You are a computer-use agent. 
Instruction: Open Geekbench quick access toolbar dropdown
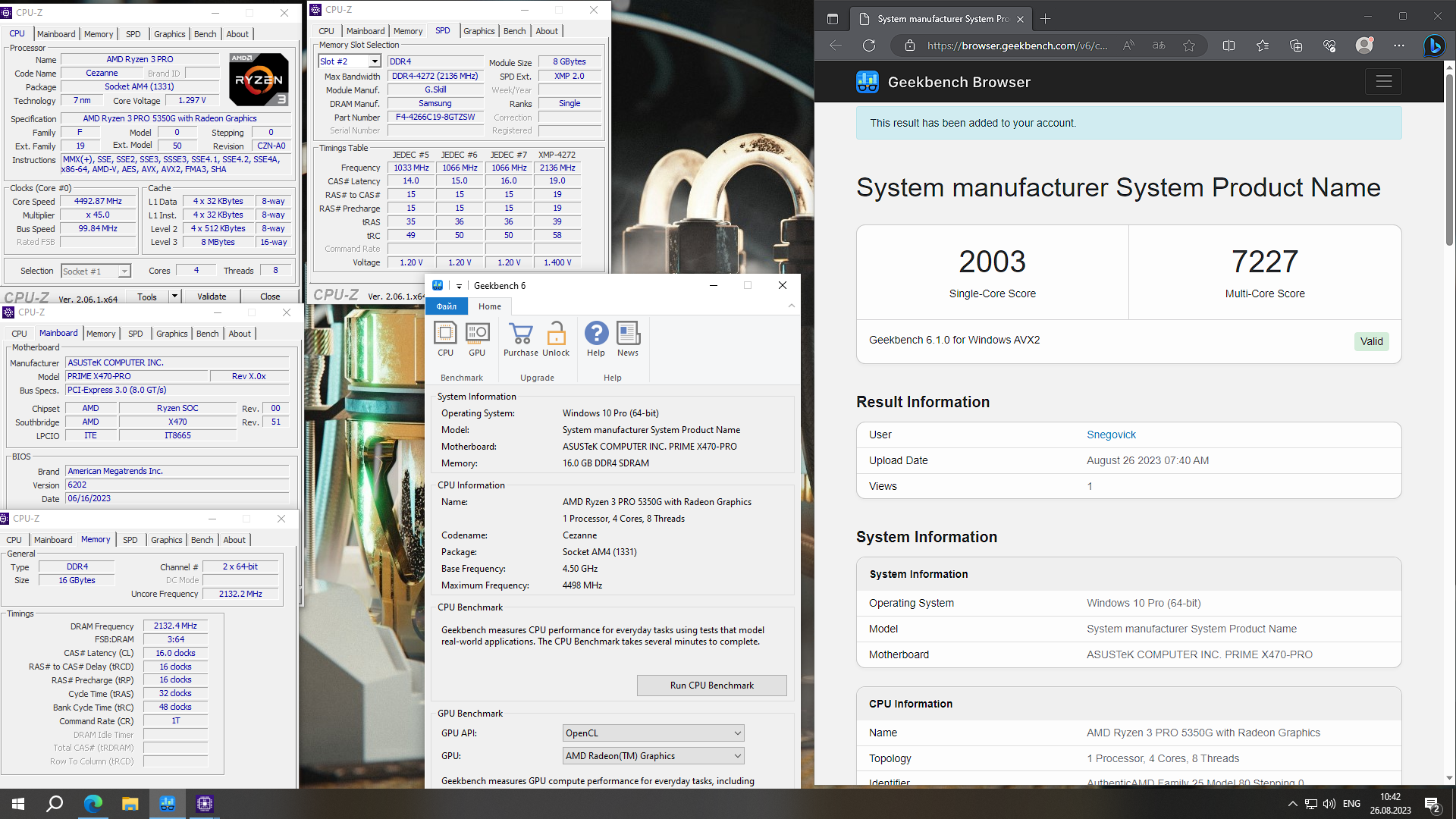click(x=459, y=286)
